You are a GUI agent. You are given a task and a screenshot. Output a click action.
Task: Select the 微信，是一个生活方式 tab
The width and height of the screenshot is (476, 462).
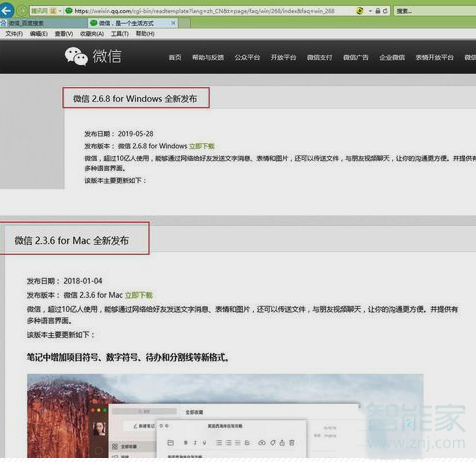[x=133, y=23]
